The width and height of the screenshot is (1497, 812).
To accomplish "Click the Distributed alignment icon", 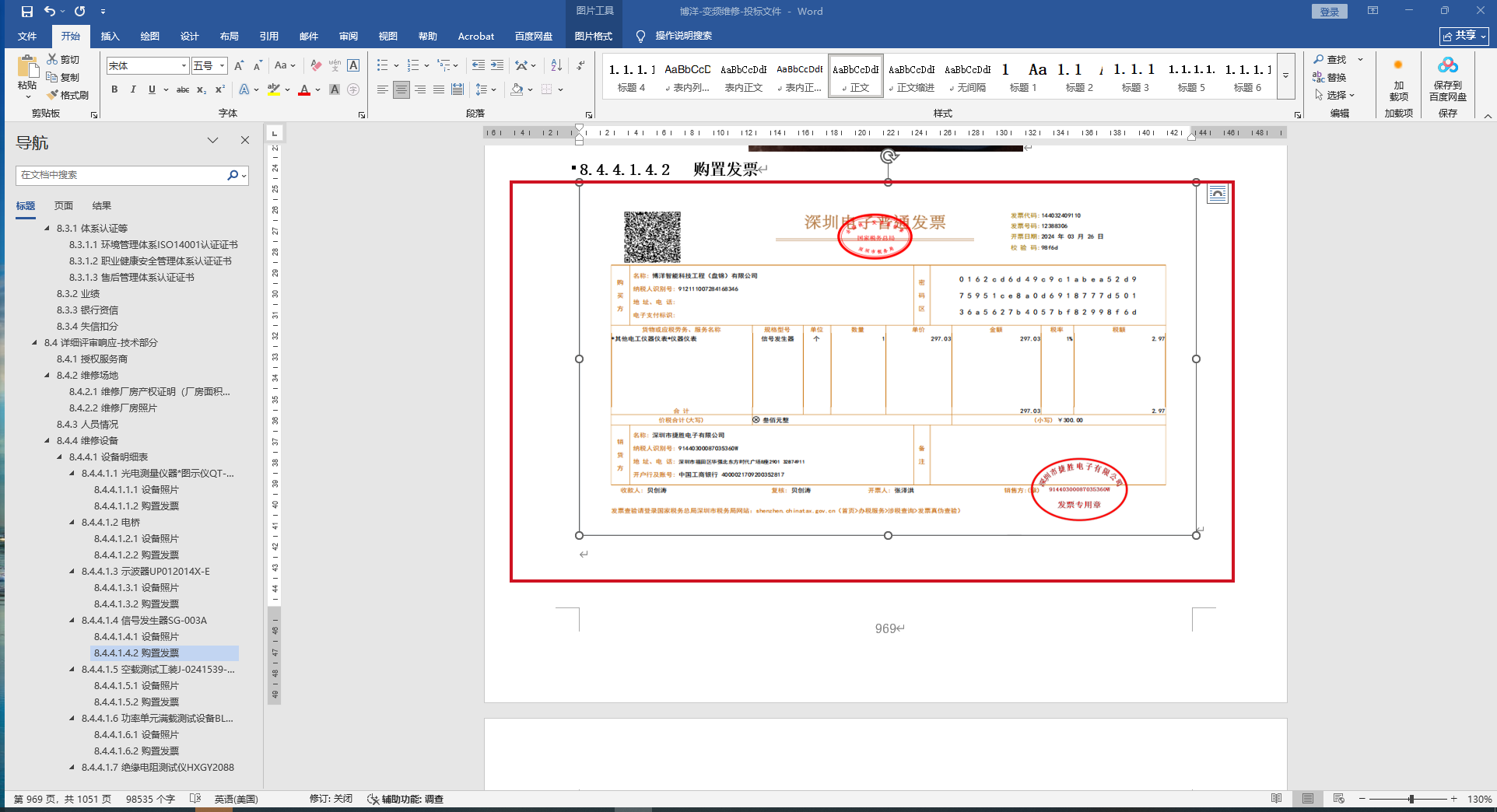I will 458,89.
